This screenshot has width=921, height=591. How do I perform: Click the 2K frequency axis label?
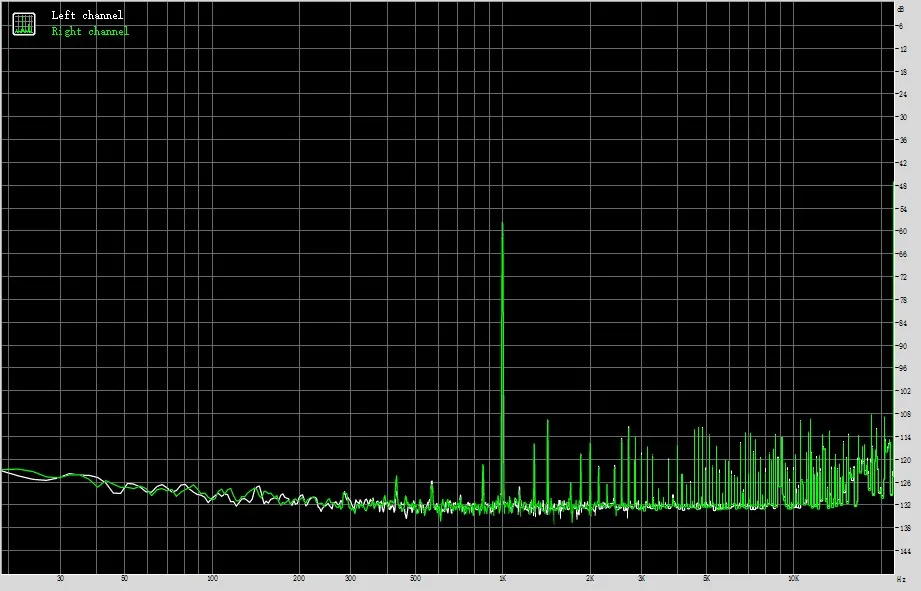click(590, 579)
